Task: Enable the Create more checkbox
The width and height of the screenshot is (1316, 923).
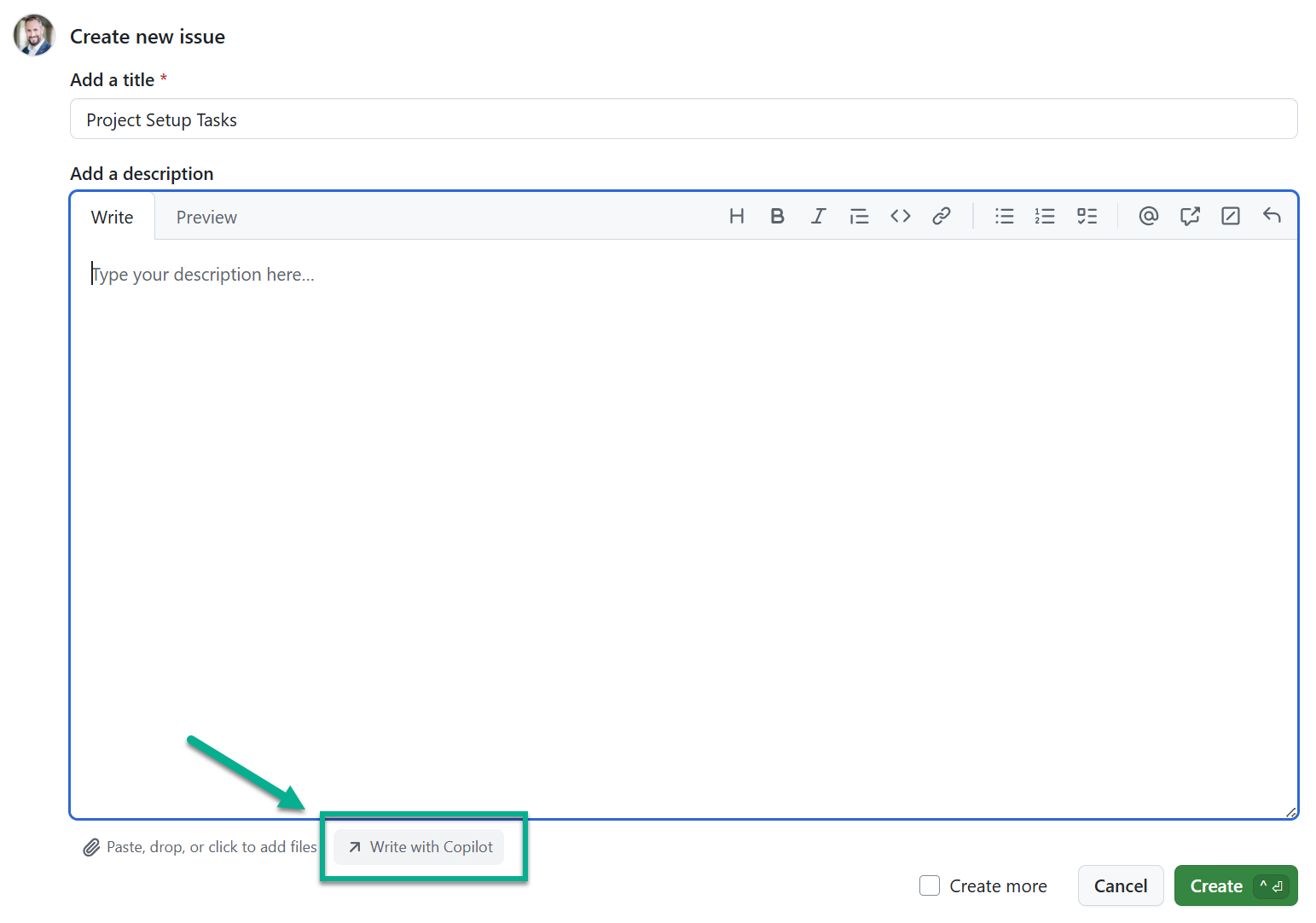Action: pyautogui.click(x=929, y=885)
